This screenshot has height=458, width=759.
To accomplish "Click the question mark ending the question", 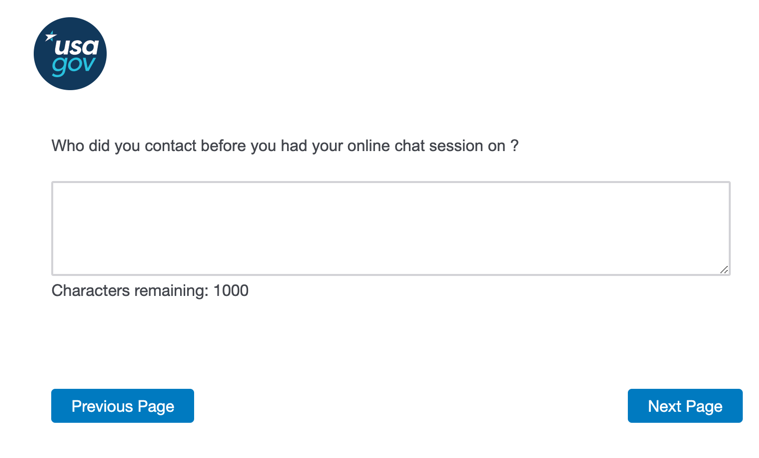I will 514,146.
